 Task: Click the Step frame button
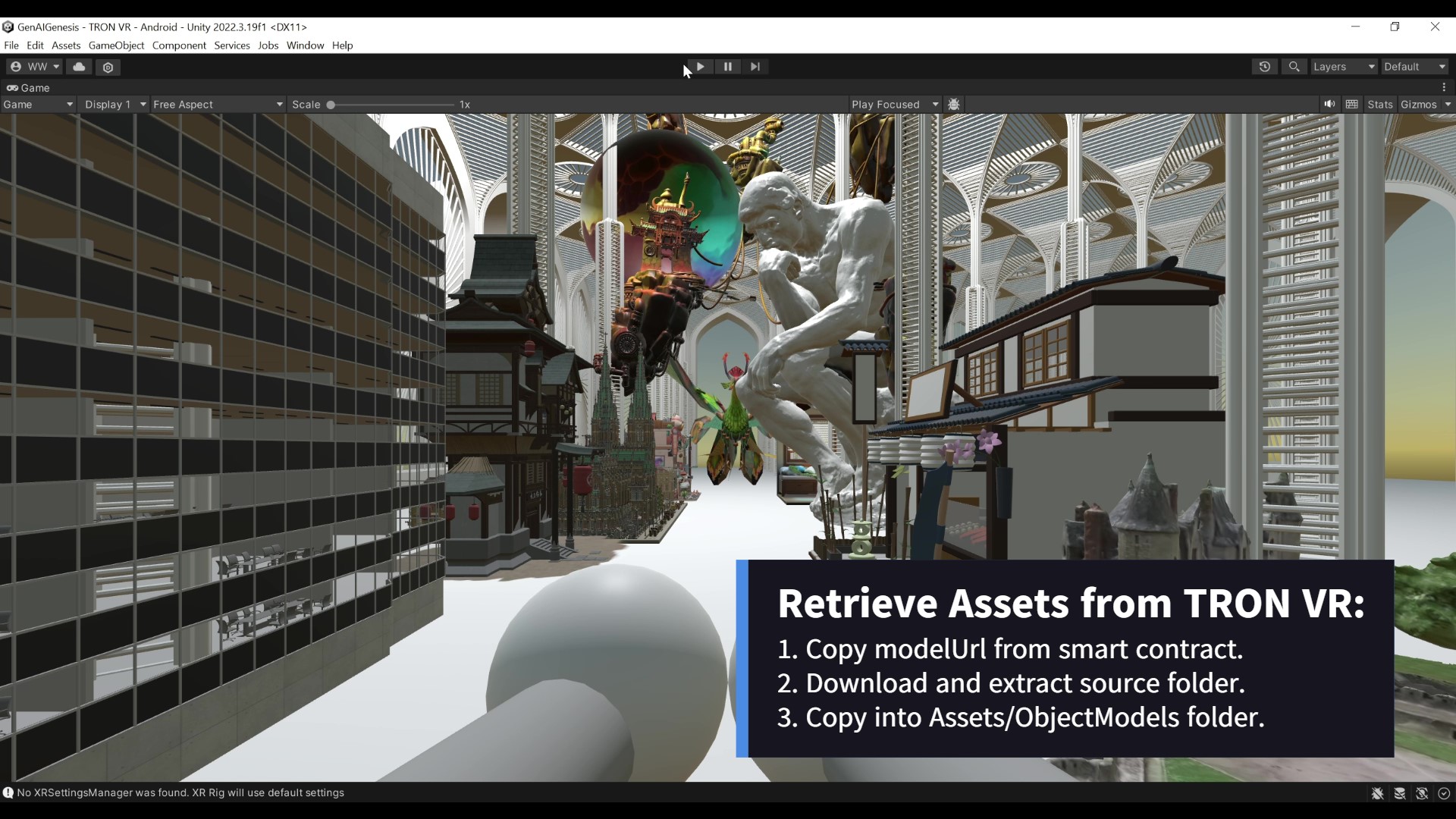click(755, 67)
